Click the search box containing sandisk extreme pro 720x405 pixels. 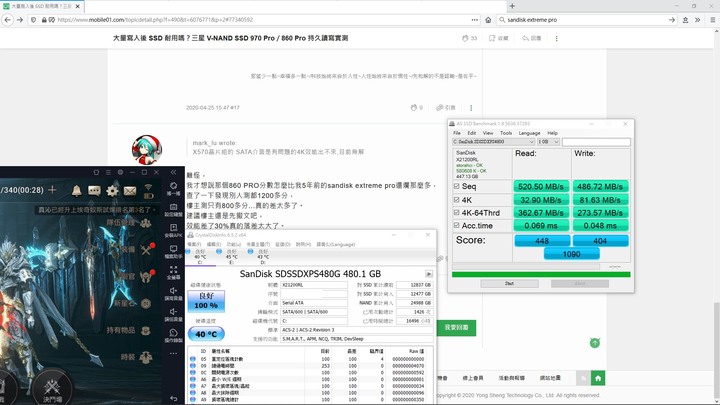click(x=587, y=20)
